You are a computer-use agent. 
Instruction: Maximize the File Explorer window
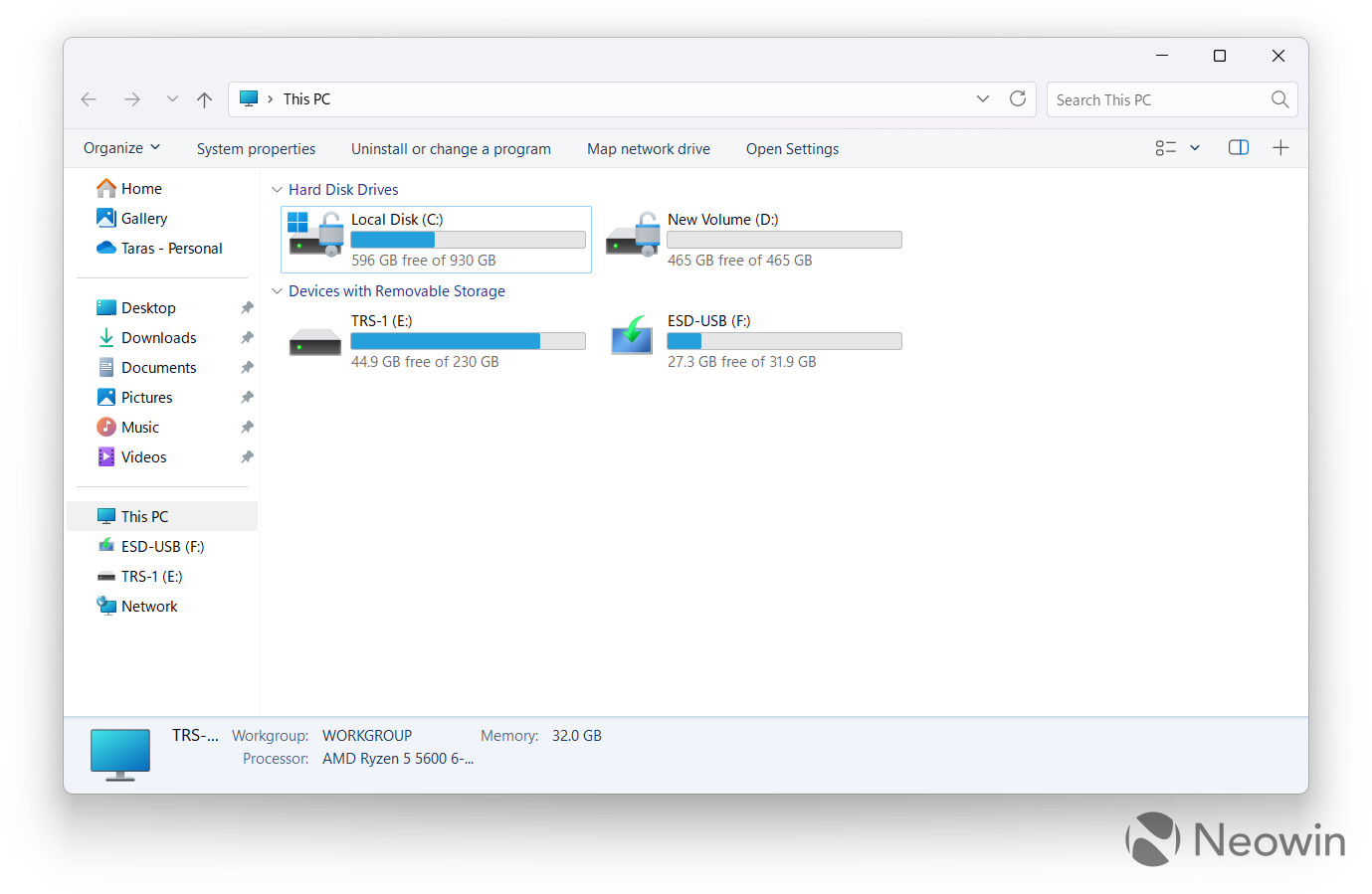click(1220, 56)
